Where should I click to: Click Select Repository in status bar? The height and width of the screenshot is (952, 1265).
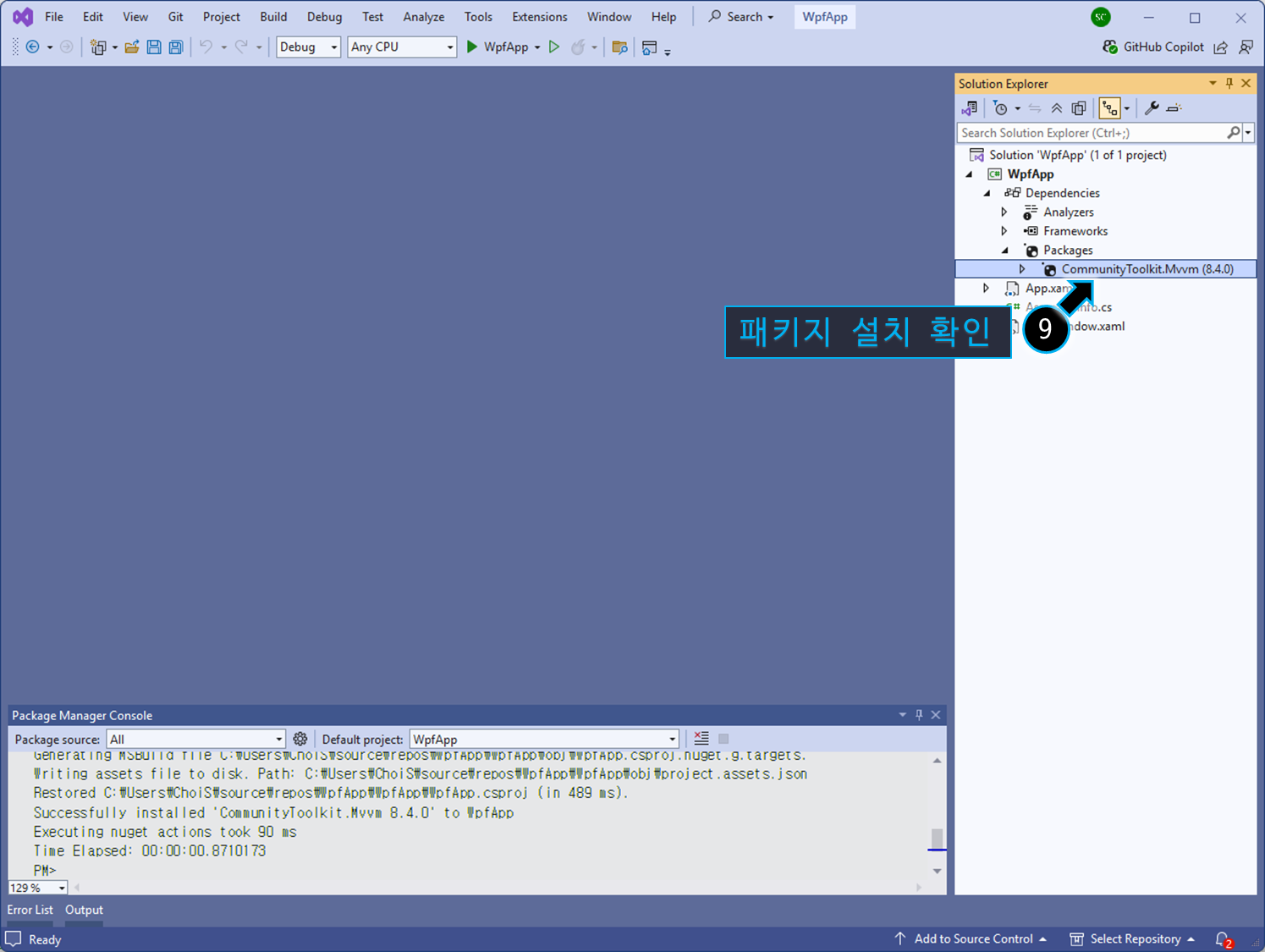tap(1132, 939)
